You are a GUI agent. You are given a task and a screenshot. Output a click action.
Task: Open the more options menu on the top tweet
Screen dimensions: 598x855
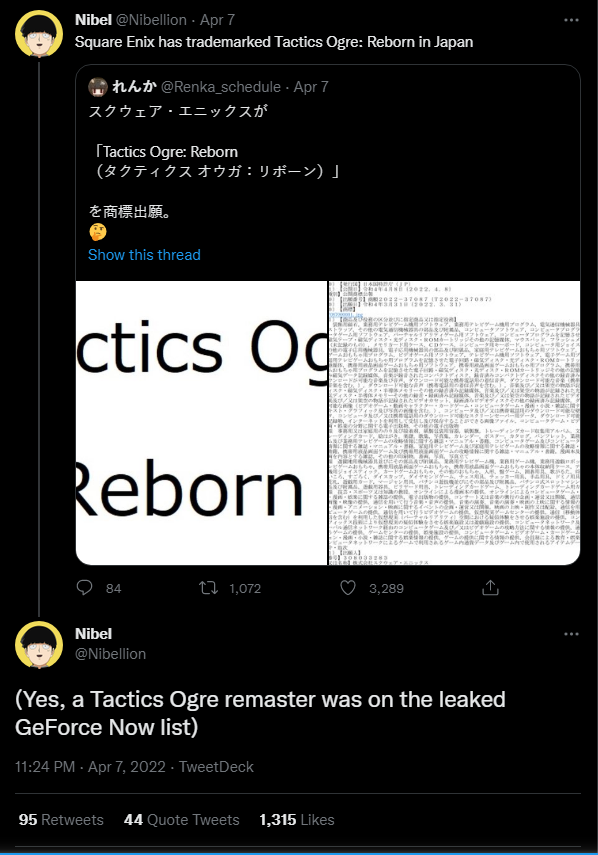point(573,22)
